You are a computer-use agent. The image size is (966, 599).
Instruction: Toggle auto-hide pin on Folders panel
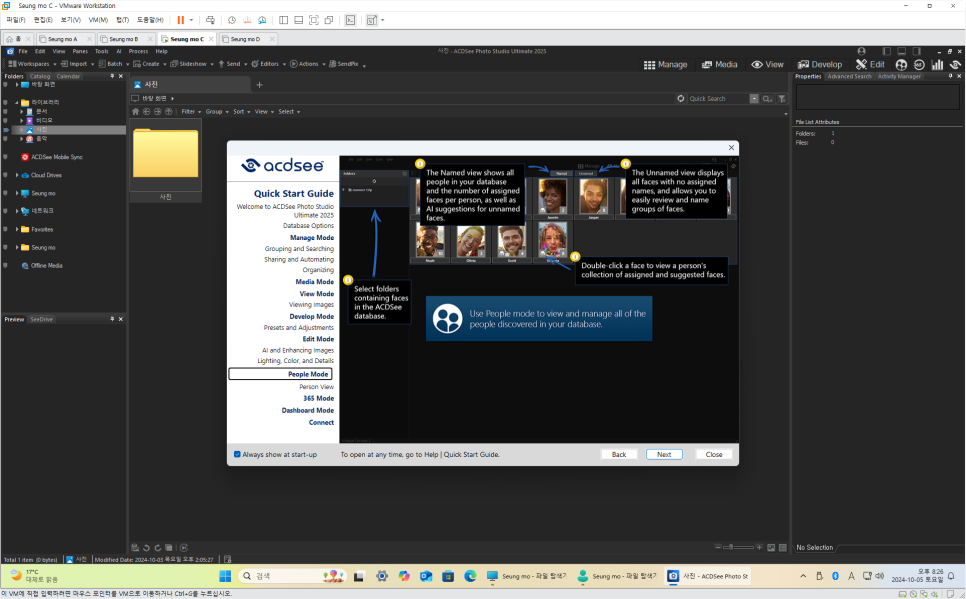coord(112,75)
